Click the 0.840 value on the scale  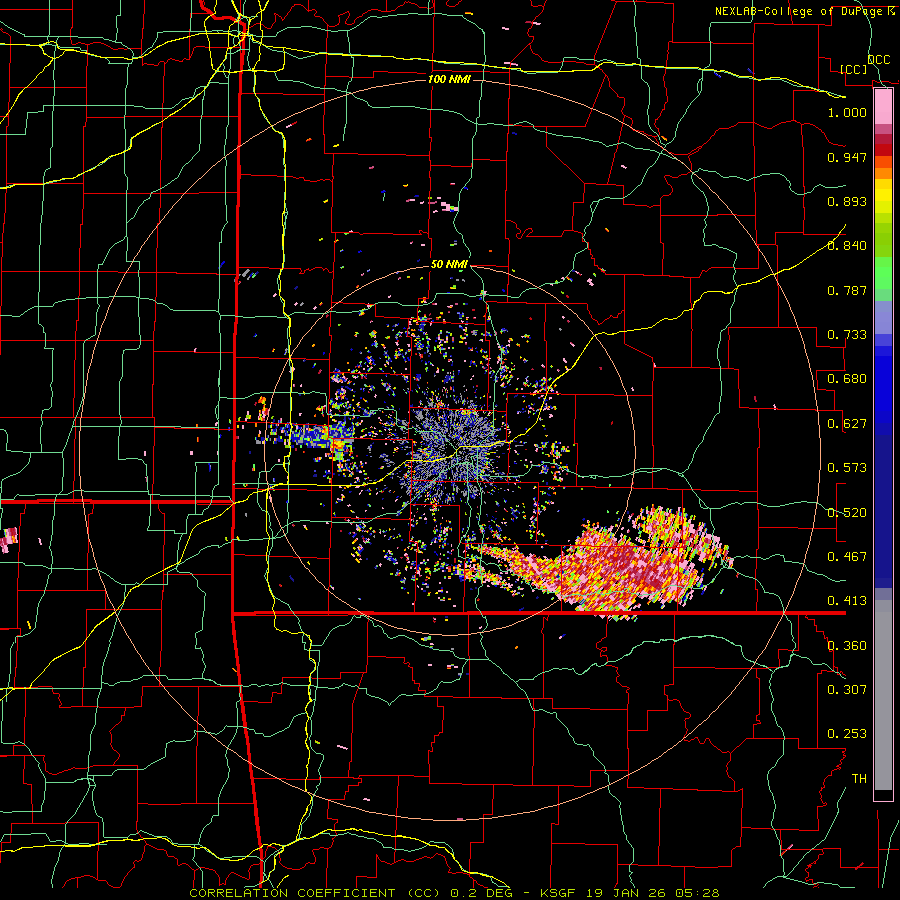[847, 246]
